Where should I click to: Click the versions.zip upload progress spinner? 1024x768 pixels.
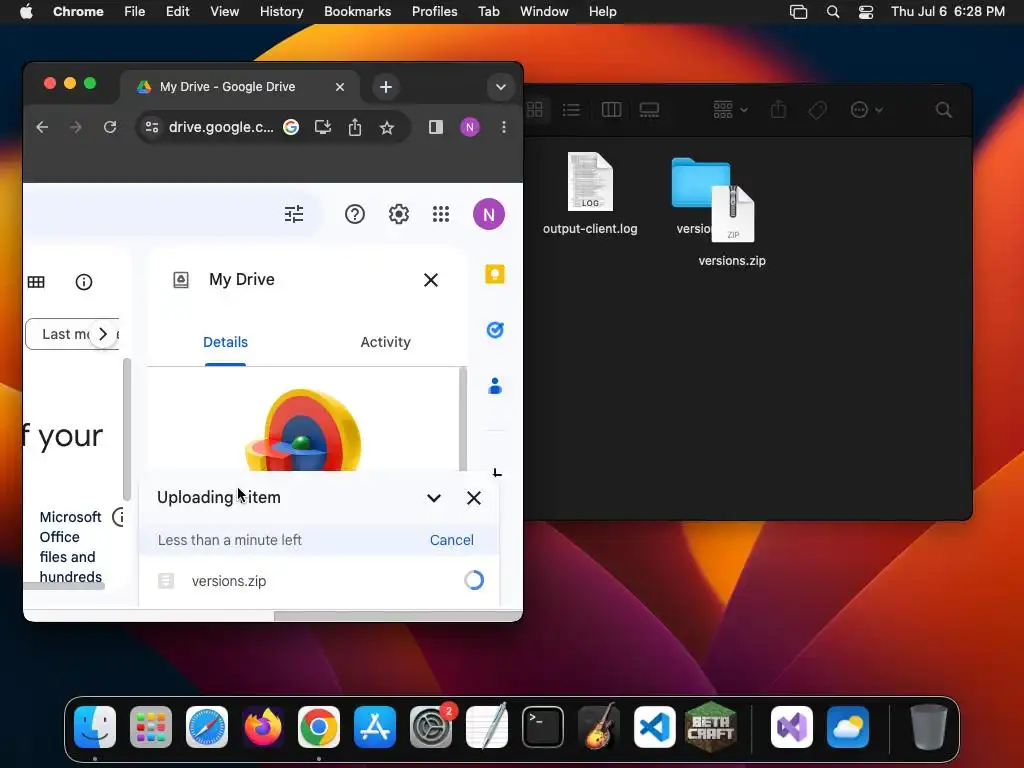click(473, 580)
